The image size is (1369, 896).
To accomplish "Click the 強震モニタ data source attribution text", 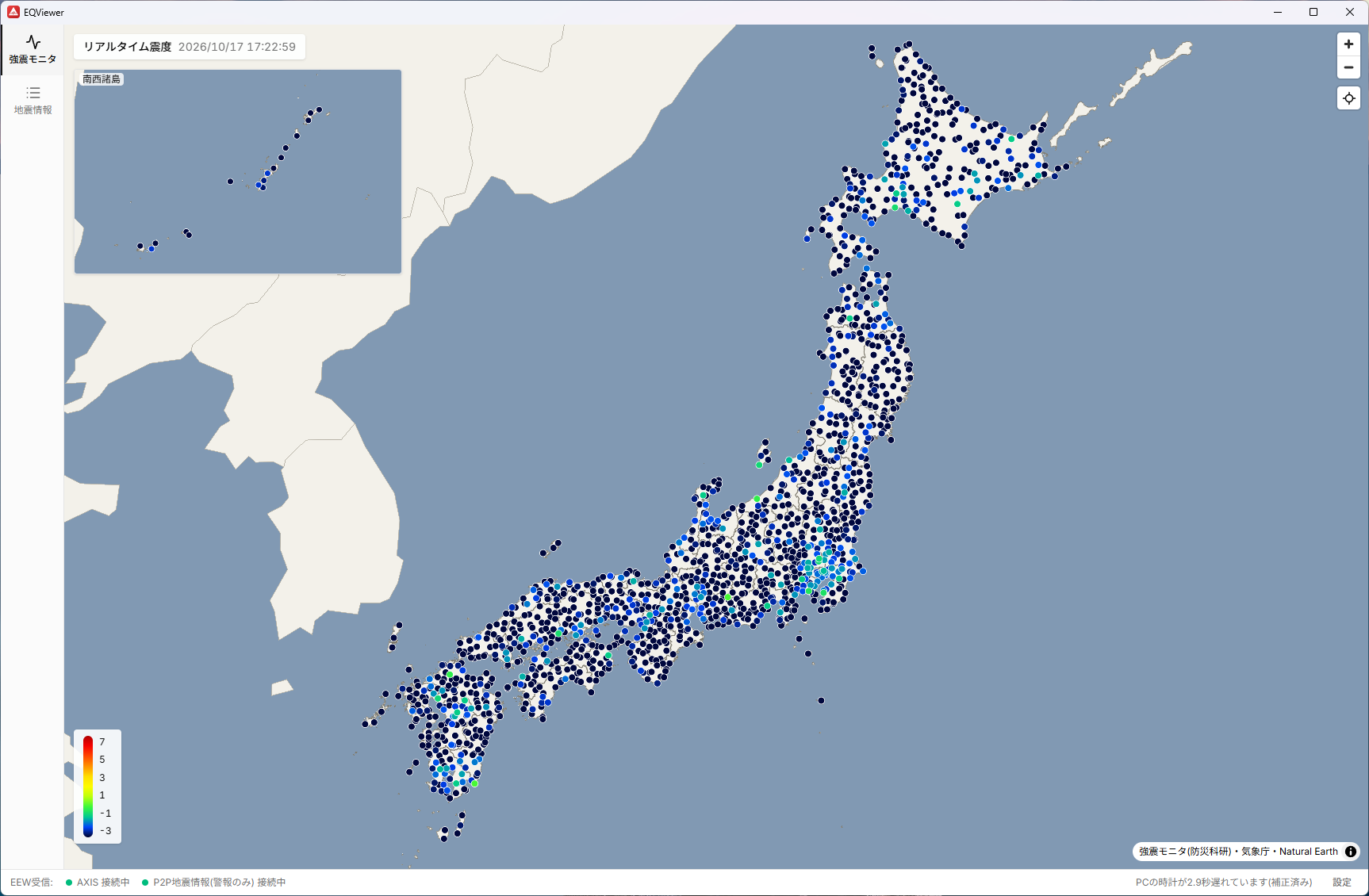I will [1238, 852].
